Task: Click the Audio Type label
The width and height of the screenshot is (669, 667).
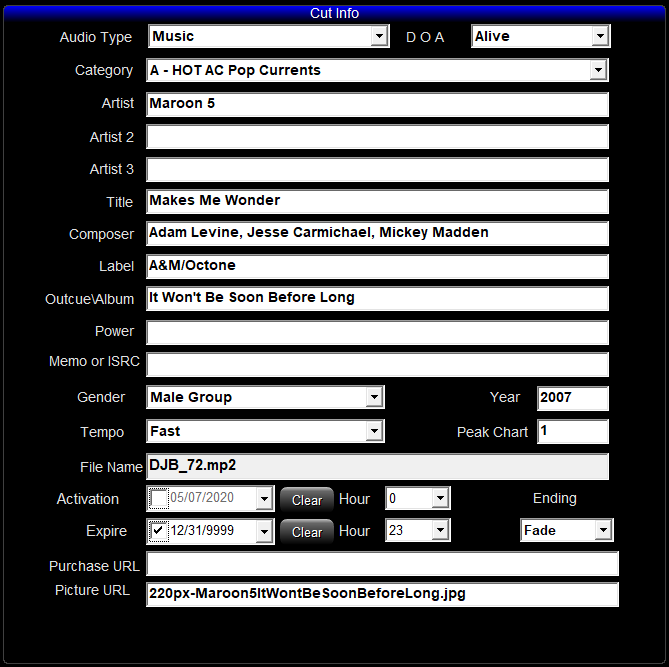Action: [x=96, y=37]
